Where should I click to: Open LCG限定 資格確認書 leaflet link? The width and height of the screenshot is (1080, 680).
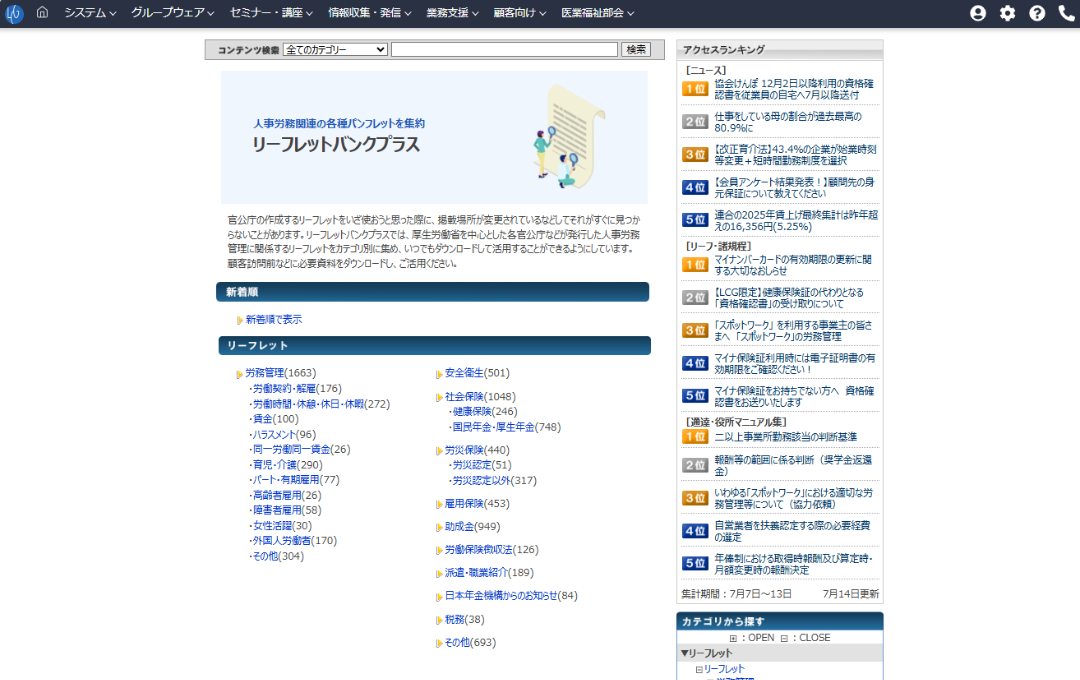pos(789,298)
